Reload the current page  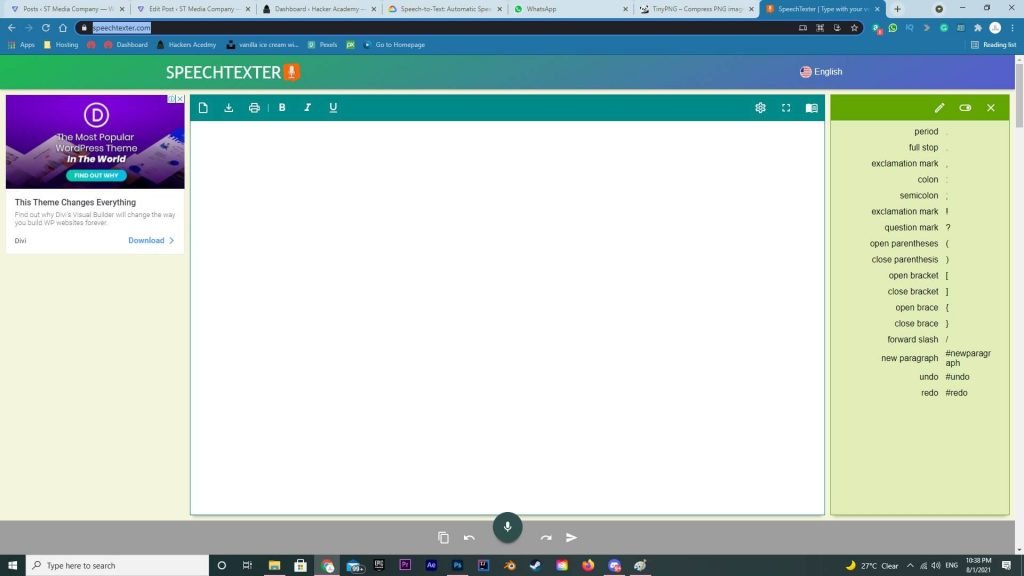point(46,28)
